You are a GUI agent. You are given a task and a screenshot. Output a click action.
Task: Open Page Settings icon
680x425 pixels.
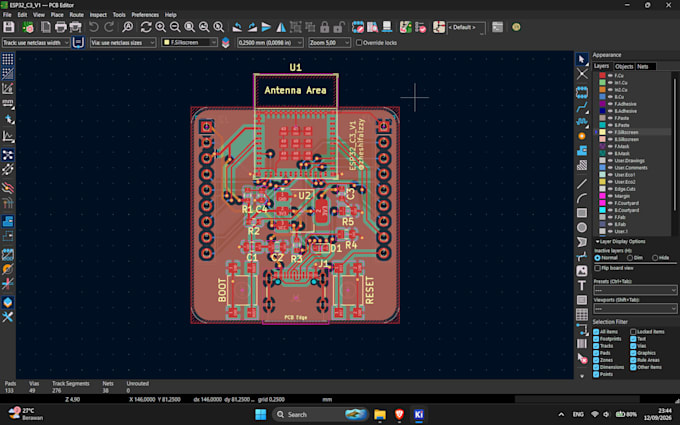pyautogui.click(x=46, y=27)
